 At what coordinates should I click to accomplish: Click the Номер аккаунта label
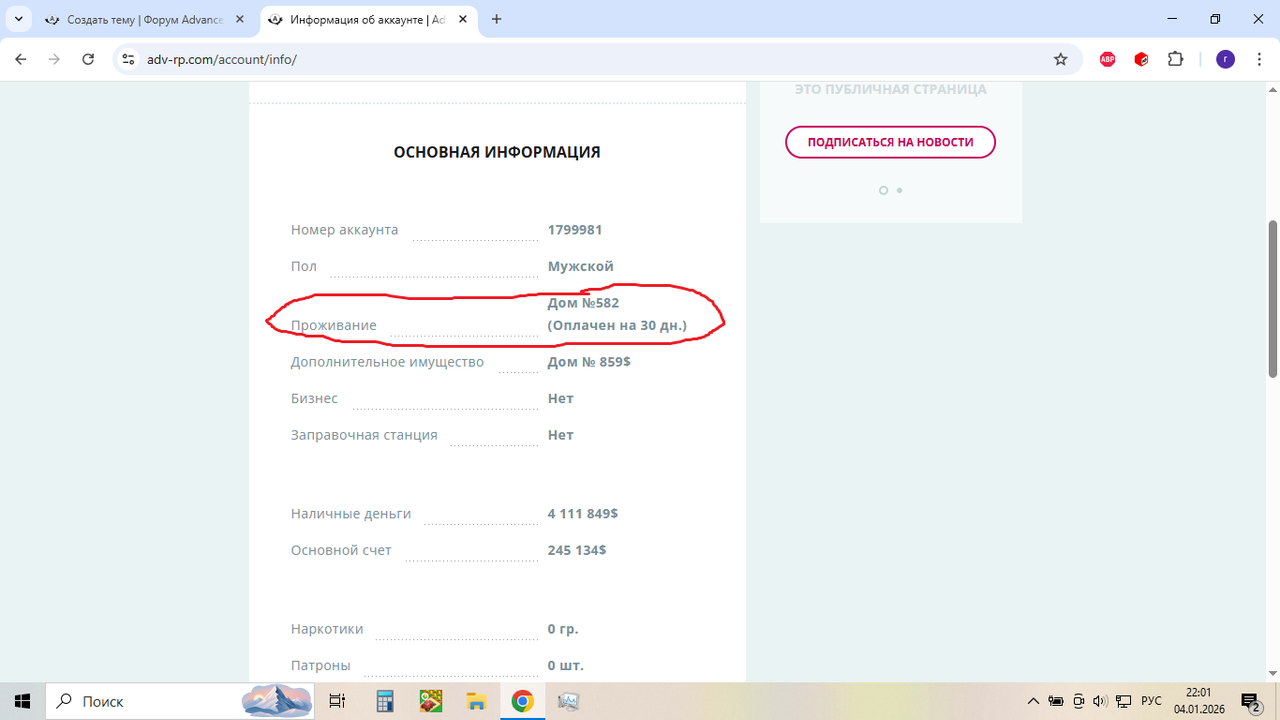[344, 230]
